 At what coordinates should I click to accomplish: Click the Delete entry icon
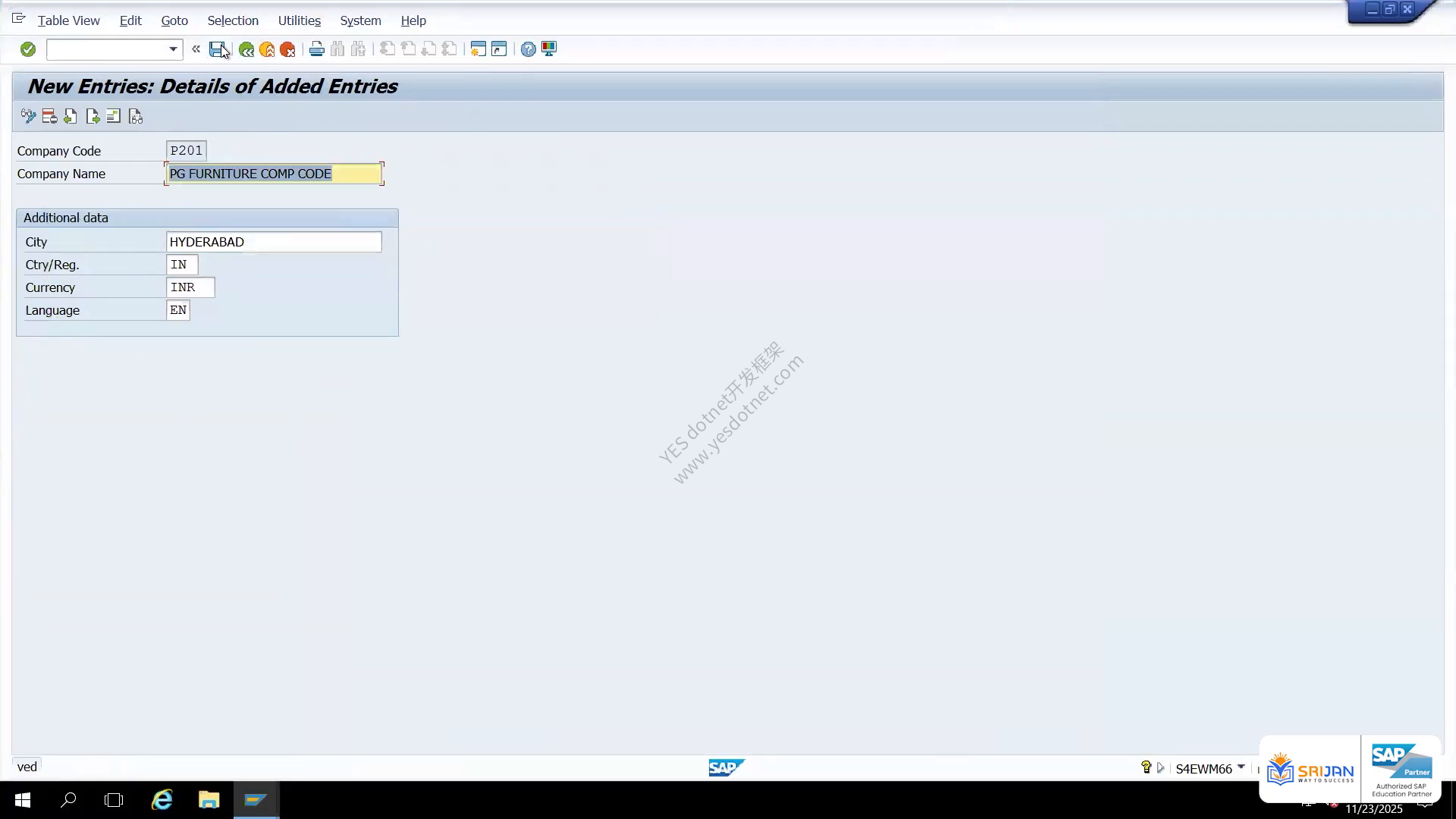tap(50, 116)
